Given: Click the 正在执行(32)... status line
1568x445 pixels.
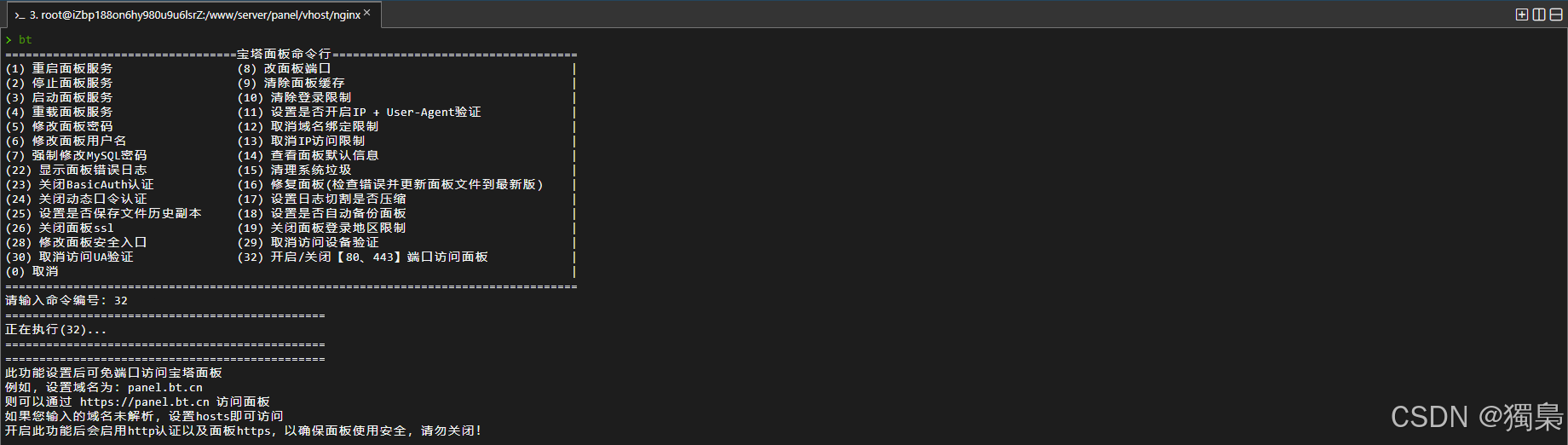Looking at the screenshot, I should (x=55, y=329).
